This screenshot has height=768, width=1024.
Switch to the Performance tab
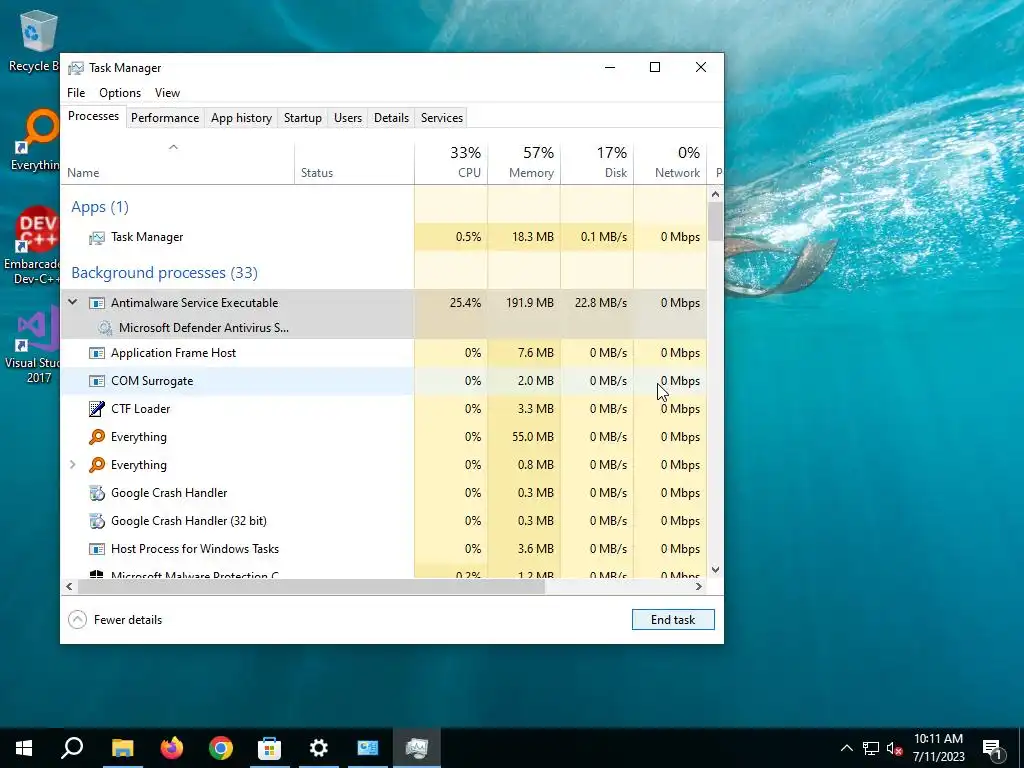pos(165,118)
